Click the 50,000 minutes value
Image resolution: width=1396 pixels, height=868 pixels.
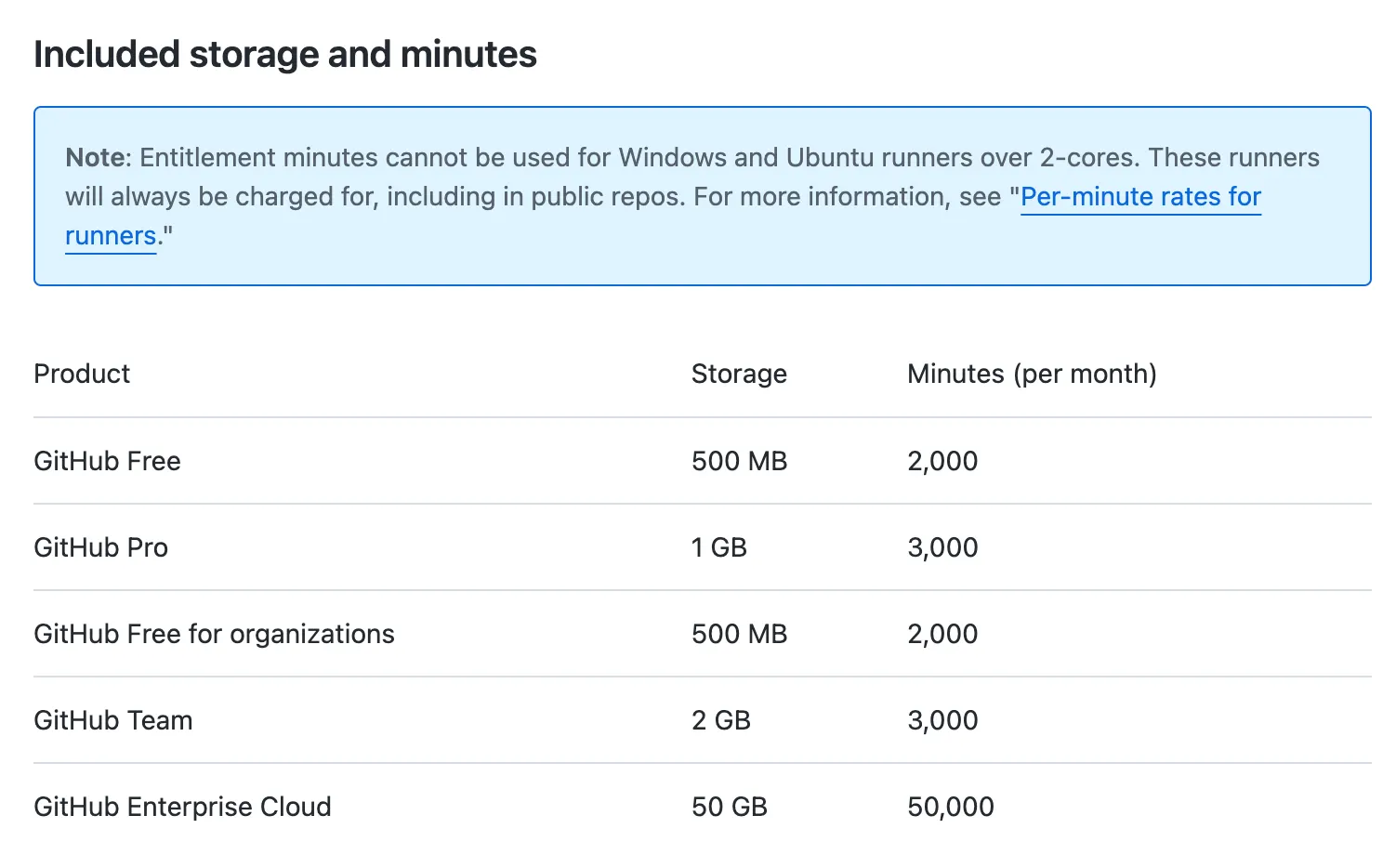click(x=950, y=807)
